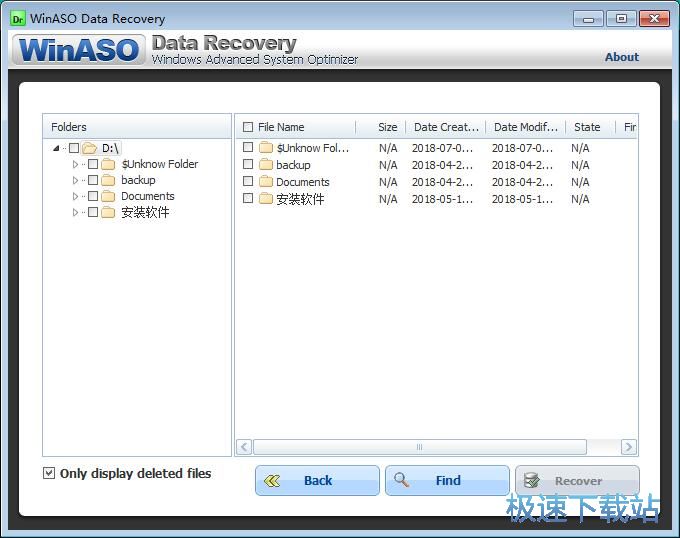Uncheck Only display deleted files
Image resolution: width=680 pixels, height=538 pixels.
[49, 473]
